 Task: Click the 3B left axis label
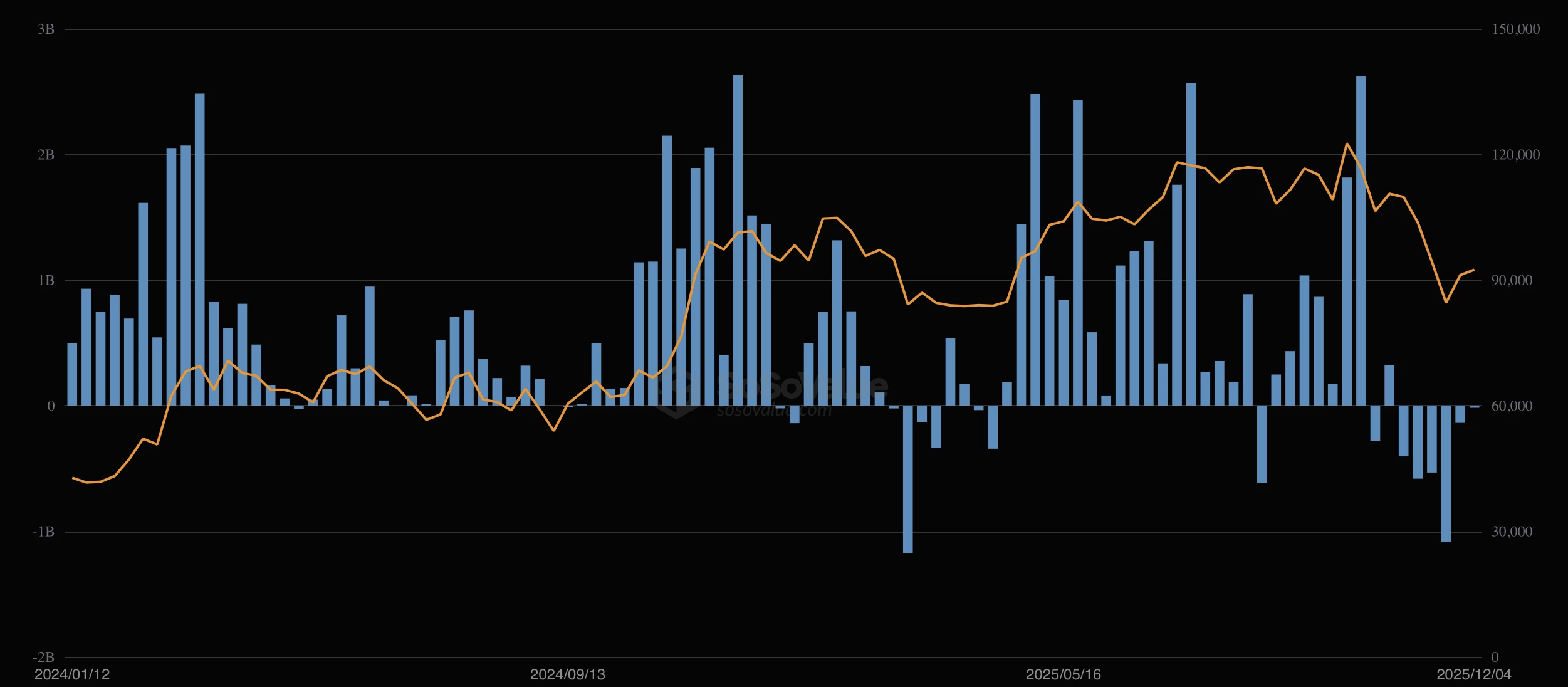[x=46, y=29]
